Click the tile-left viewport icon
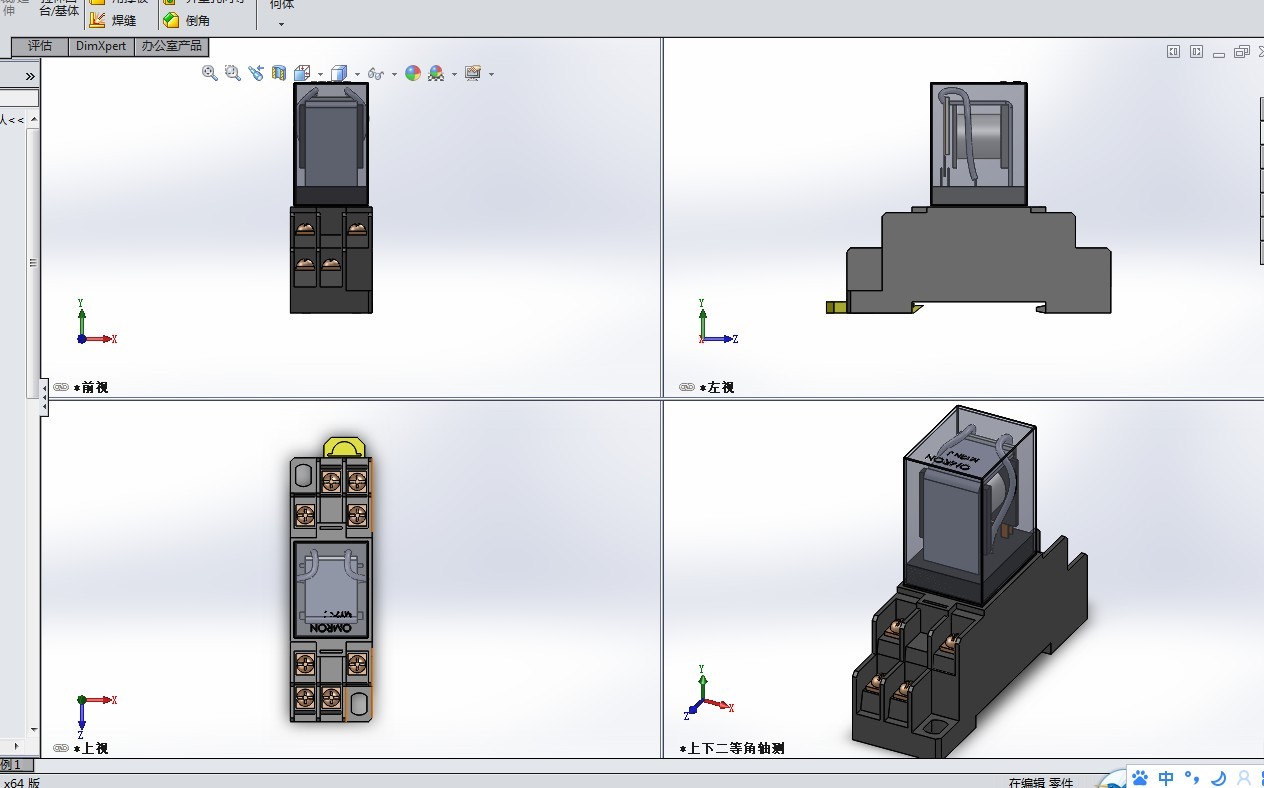The height and width of the screenshot is (788, 1264). click(x=1174, y=52)
